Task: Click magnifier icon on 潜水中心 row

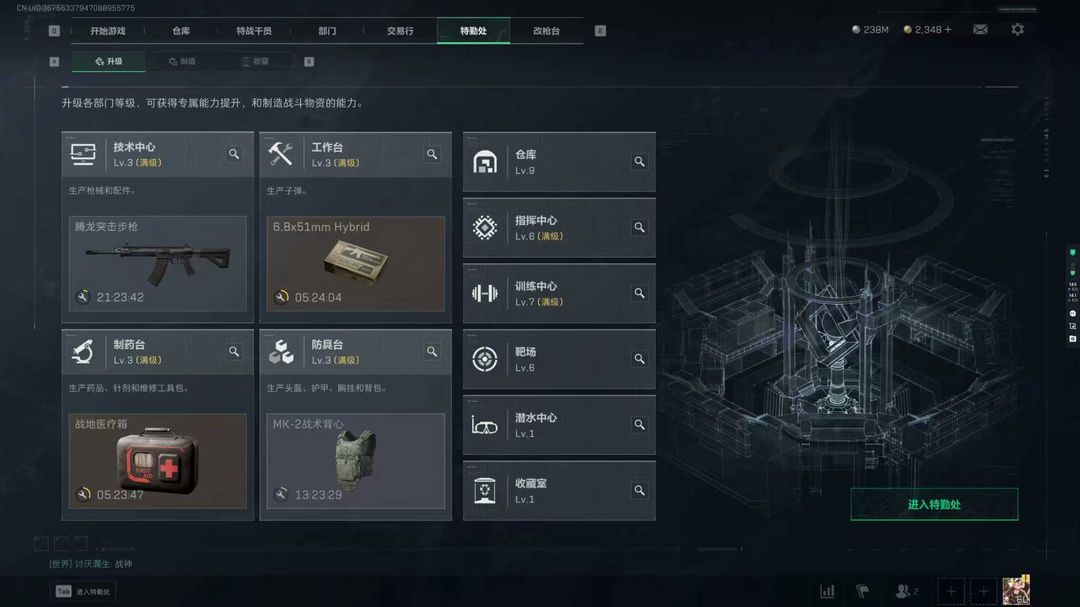Action: pyautogui.click(x=639, y=424)
